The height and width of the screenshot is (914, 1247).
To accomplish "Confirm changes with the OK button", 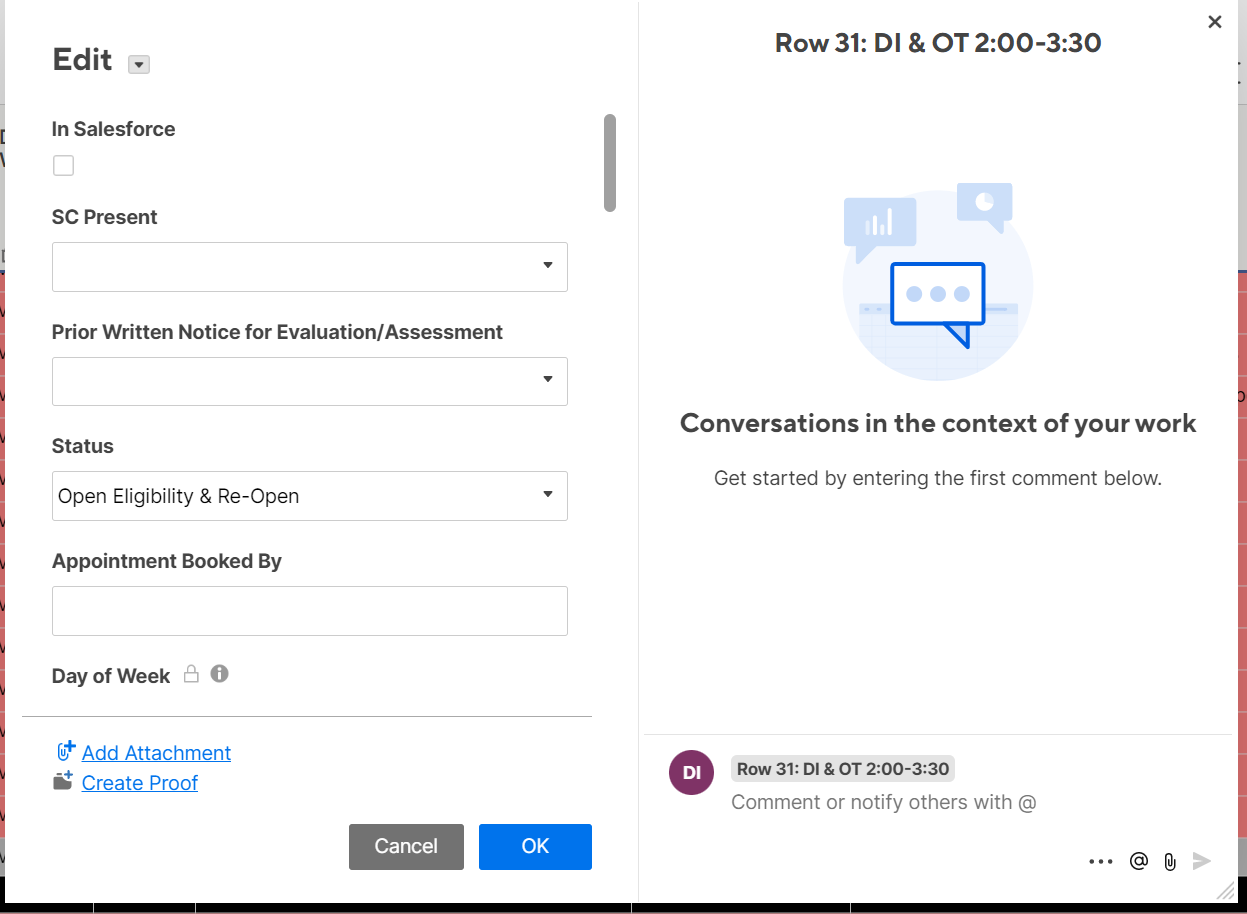I will pyautogui.click(x=535, y=846).
